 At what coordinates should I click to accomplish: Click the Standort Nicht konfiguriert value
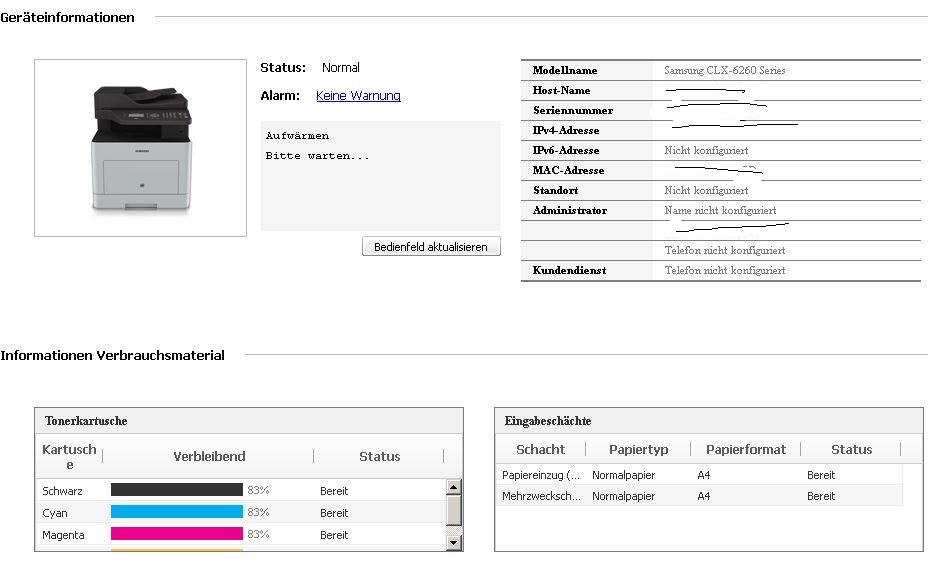(706, 190)
